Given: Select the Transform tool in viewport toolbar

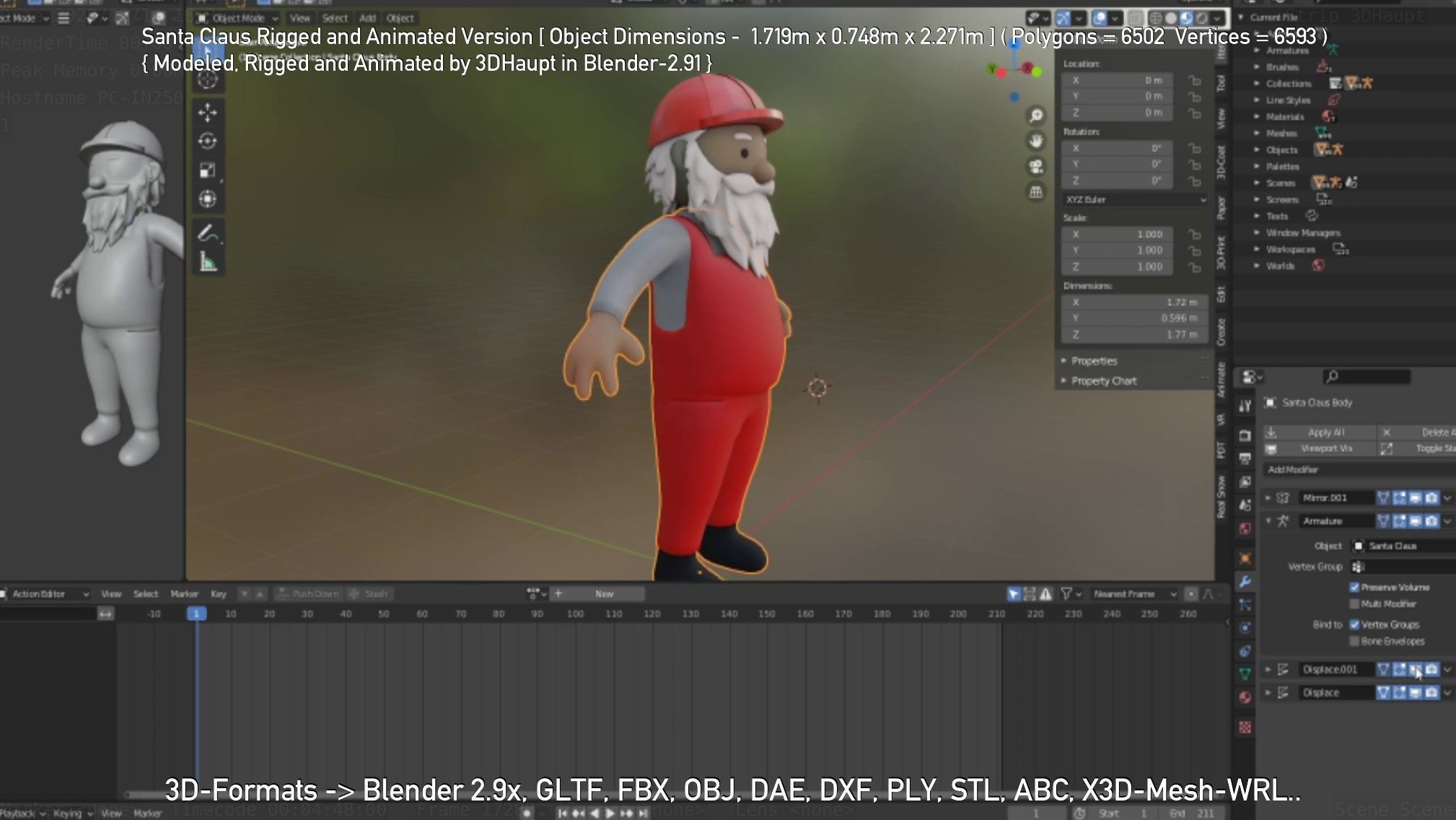Looking at the screenshot, I should coord(208,199).
